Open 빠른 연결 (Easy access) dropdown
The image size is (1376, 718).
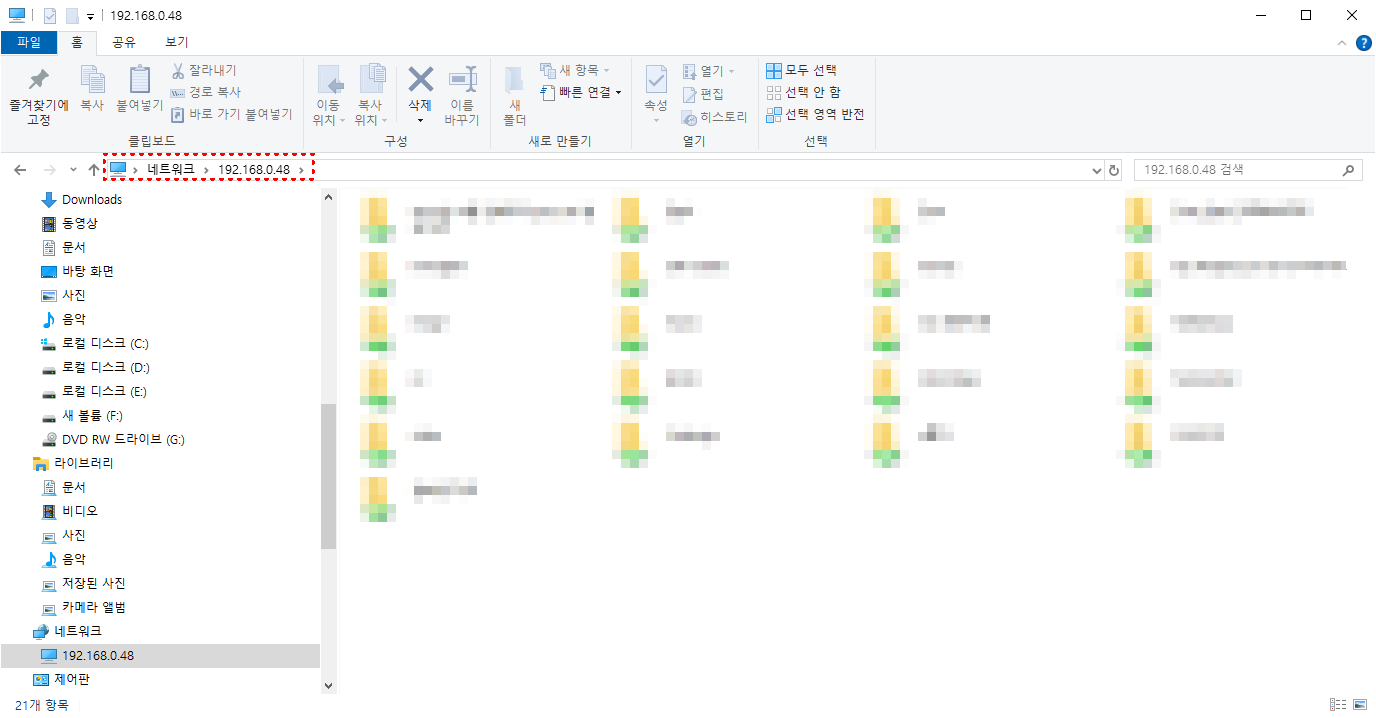coord(581,92)
